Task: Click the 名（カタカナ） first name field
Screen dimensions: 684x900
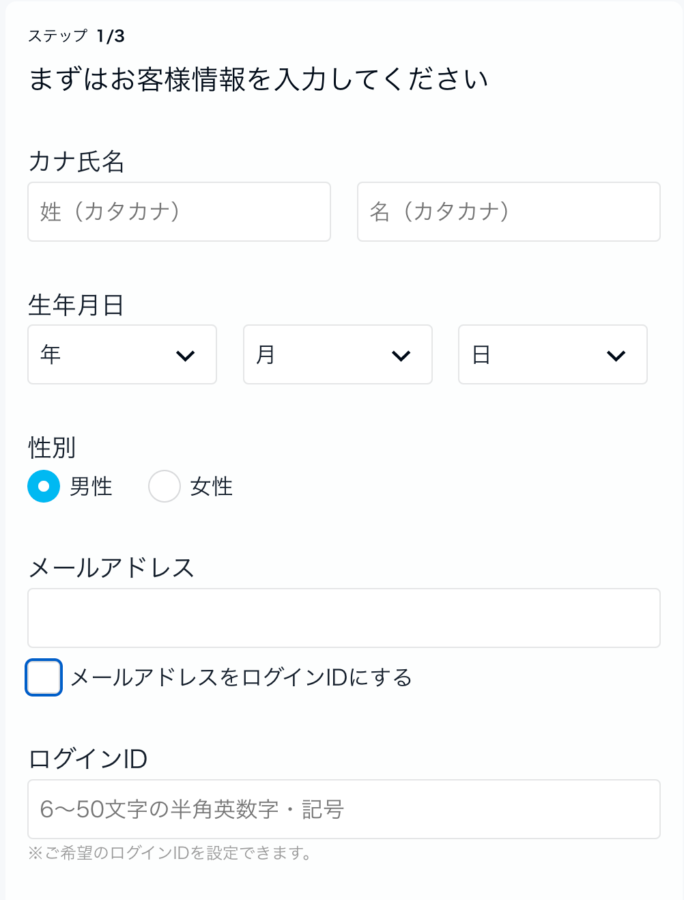Action: pos(508,212)
